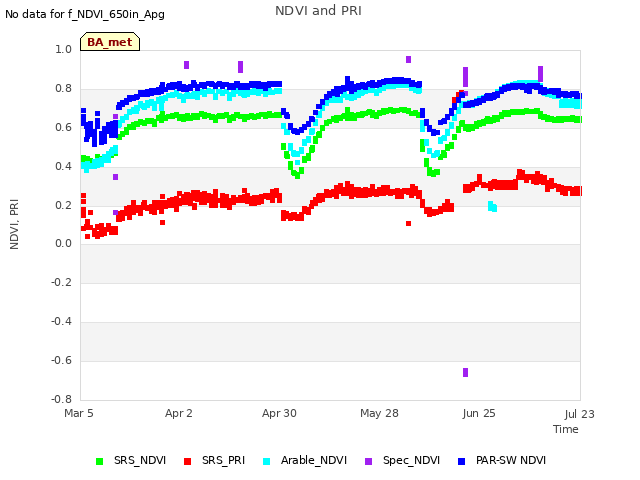Click the -0.6 y-axis tick label
The image size is (640, 480).
coord(61,360)
